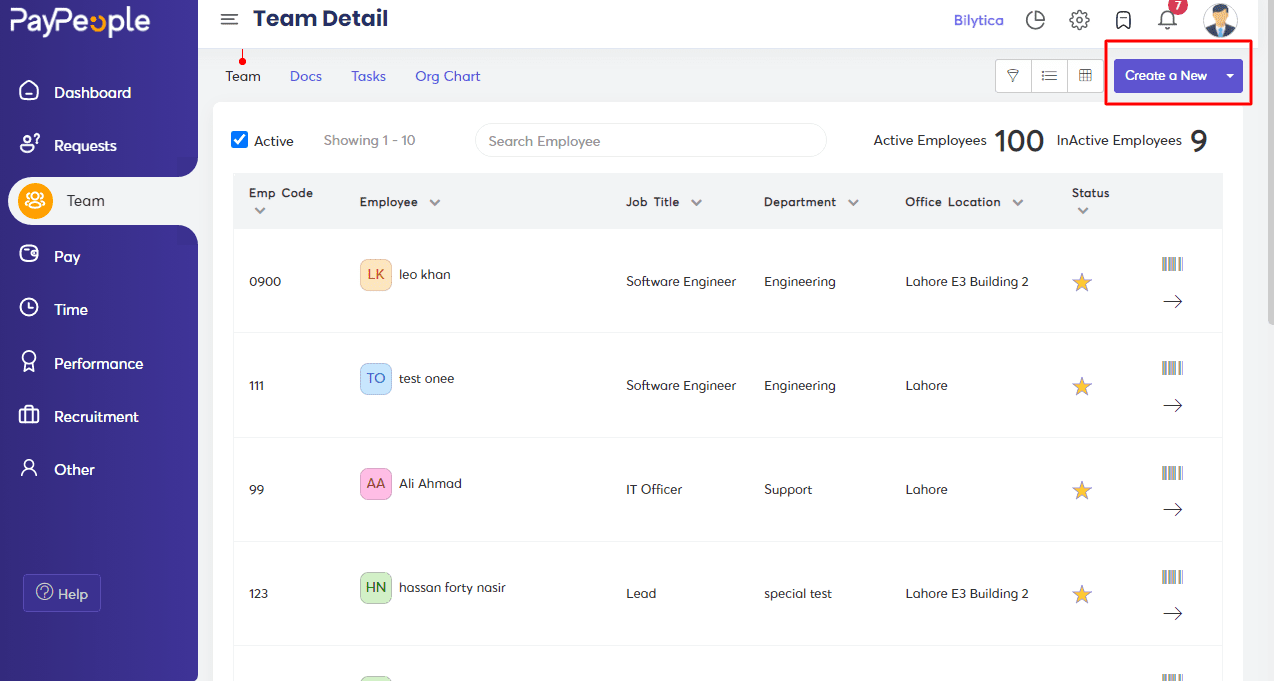This screenshot has height=681, width=1274.
Task: Open the filter funnel icon
Action: tap(1013, 75)
